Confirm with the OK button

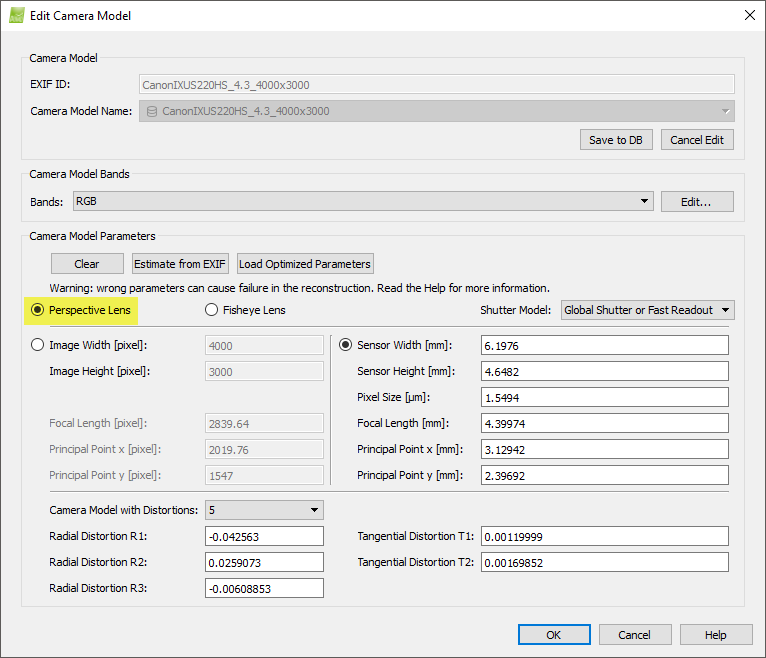[x=553, y=635]
